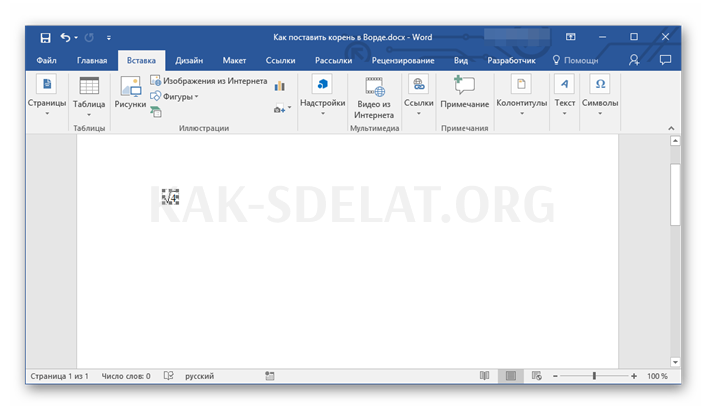Open the Таблица insert dropdown
This screenshot has height=409, width=706.
pyautogui.click(x=89, y=96)
